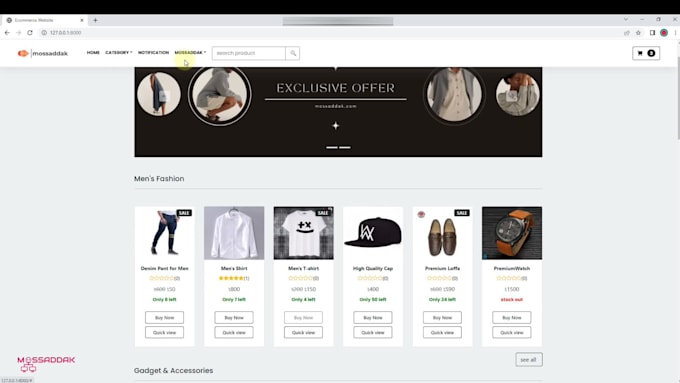Buy Now for PremiumWatch

(511, 318)
